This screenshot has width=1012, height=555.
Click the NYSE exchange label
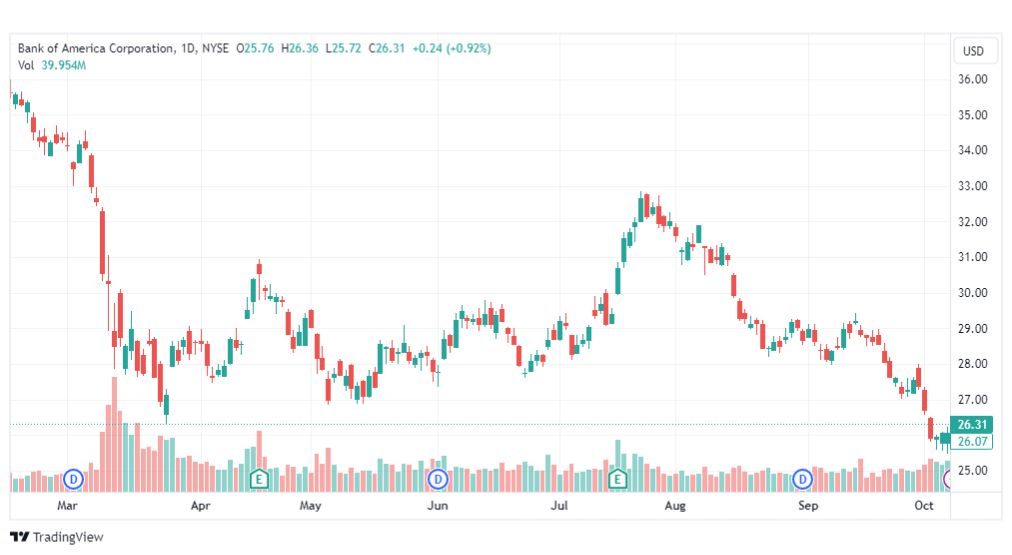(x=216, y=48)
